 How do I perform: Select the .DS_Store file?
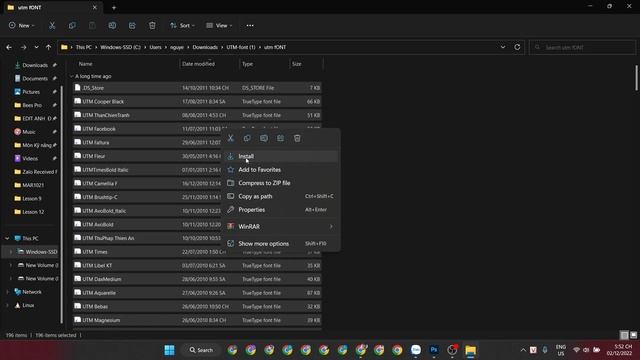point(197,88)
